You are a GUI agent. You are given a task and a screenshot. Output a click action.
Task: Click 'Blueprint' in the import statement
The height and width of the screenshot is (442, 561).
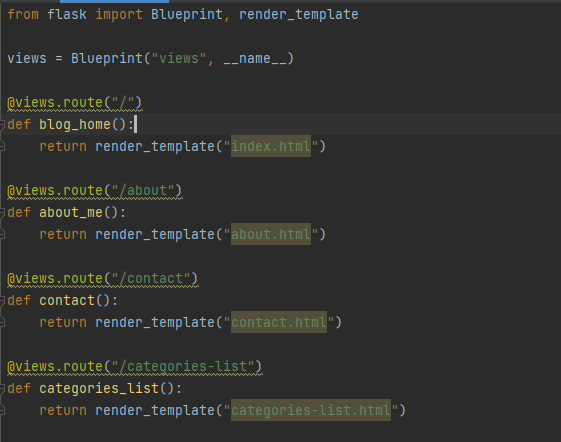click(x=187, y=15)
